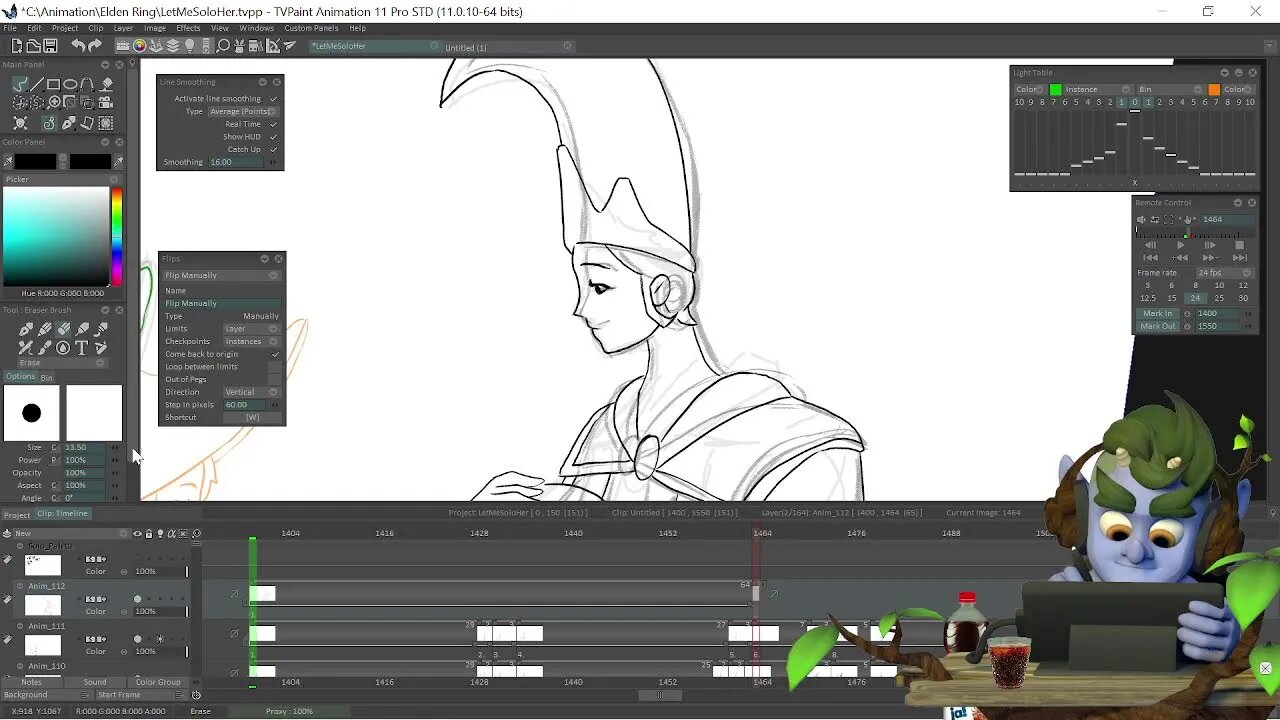Open the Custom Panels menu
1280x720 pixels.
311,28
